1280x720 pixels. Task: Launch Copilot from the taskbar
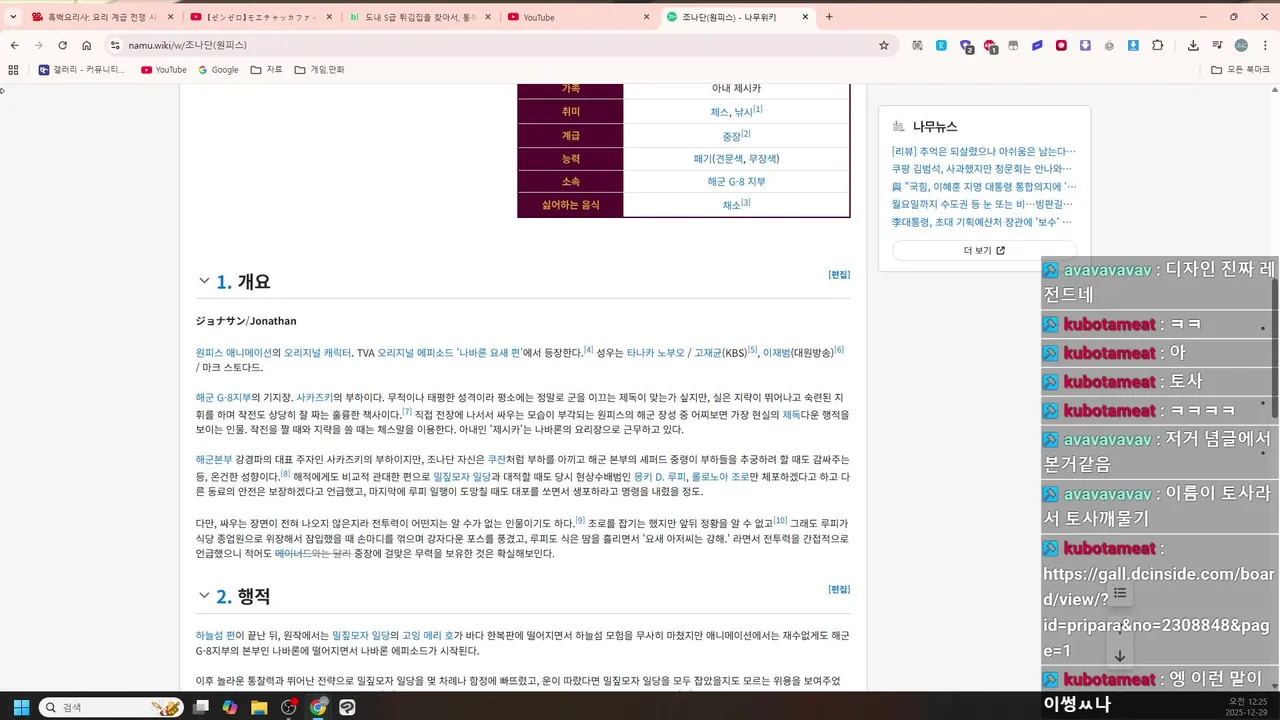click(230, 707)
